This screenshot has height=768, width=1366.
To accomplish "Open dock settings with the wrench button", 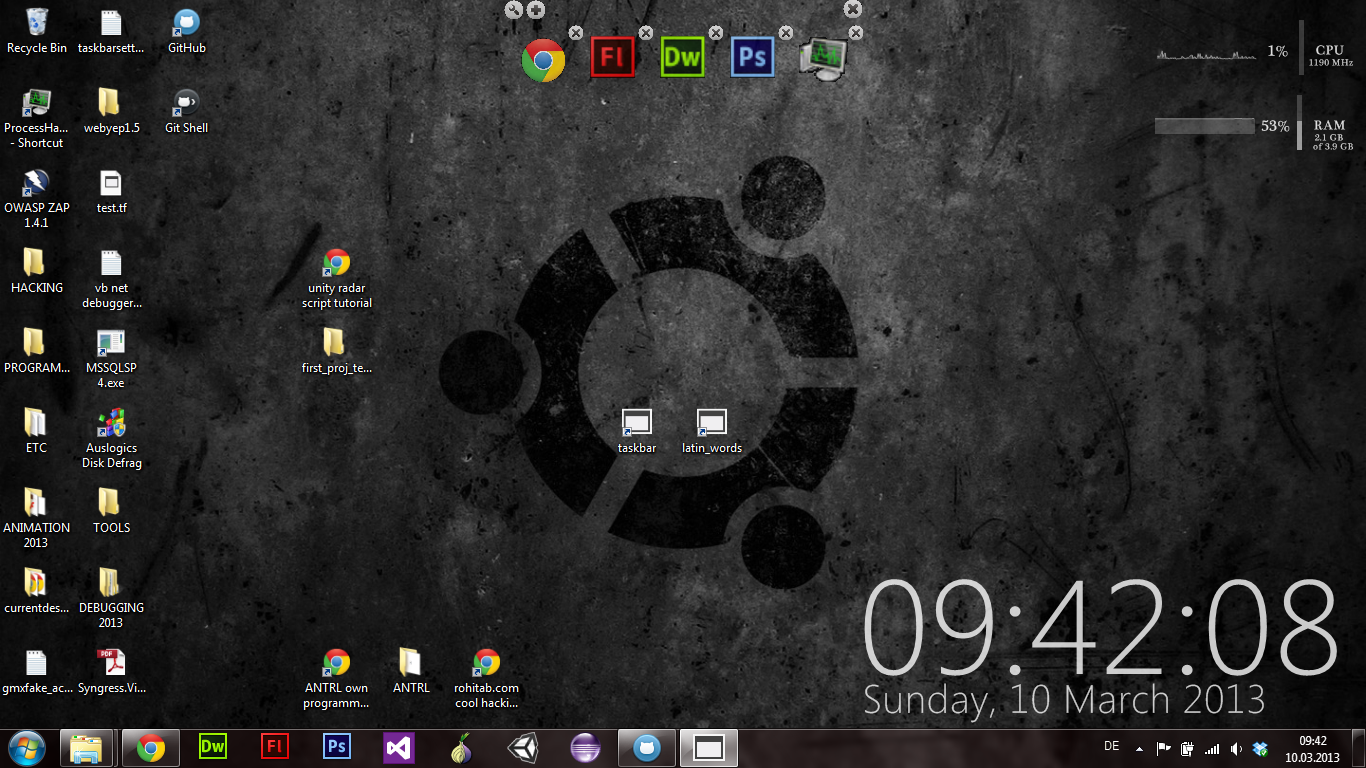I will [x=514, y=10].
